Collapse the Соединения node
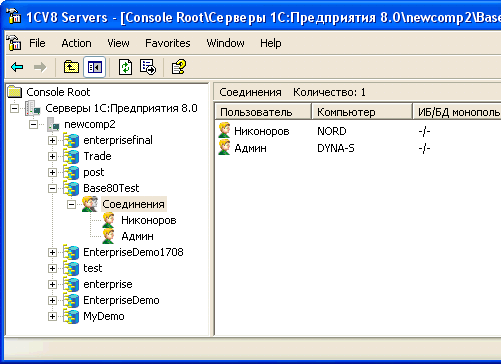The image size is (501, 364). pos(71,204)
